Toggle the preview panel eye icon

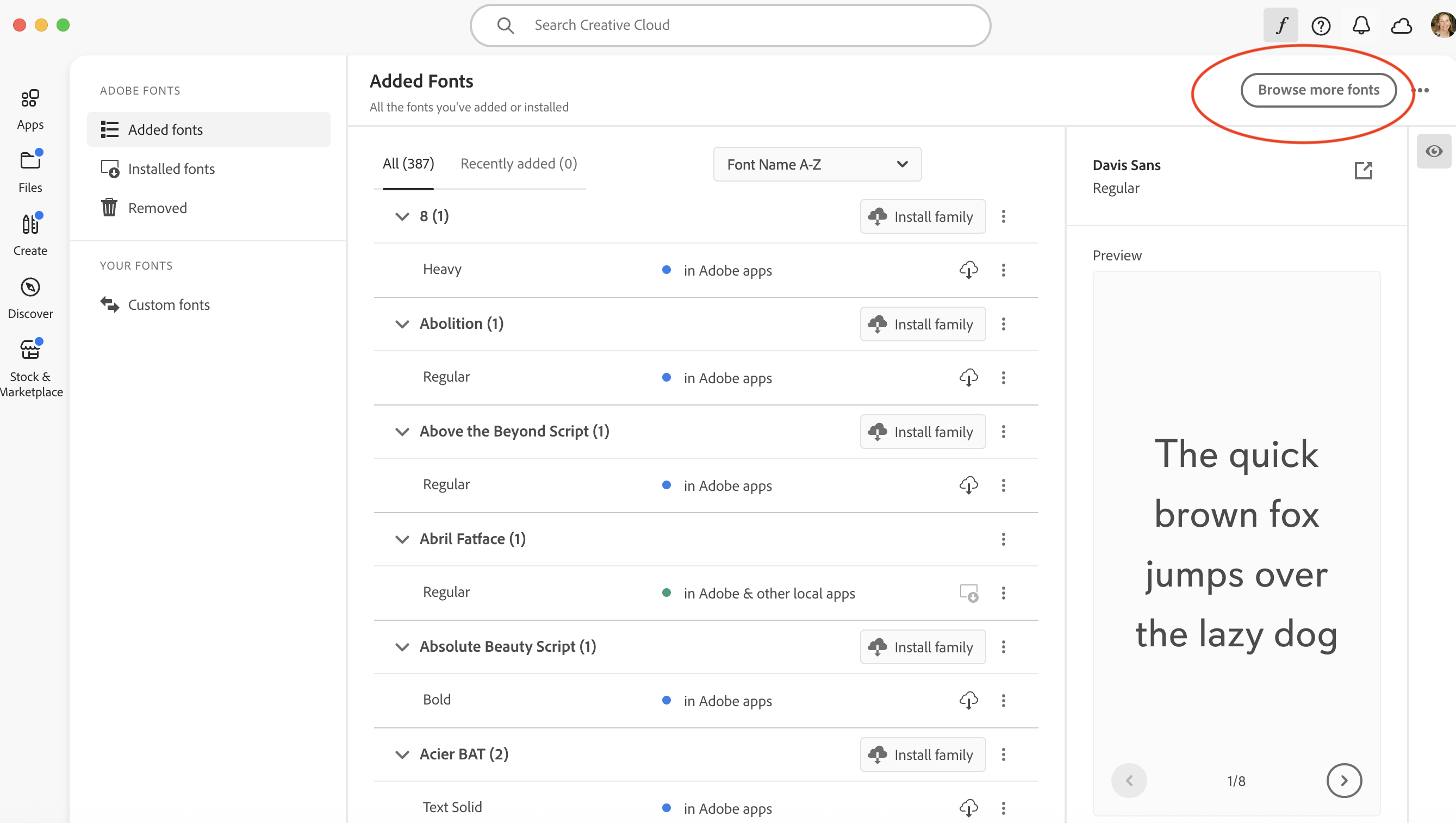click(x=1434, y=151)
